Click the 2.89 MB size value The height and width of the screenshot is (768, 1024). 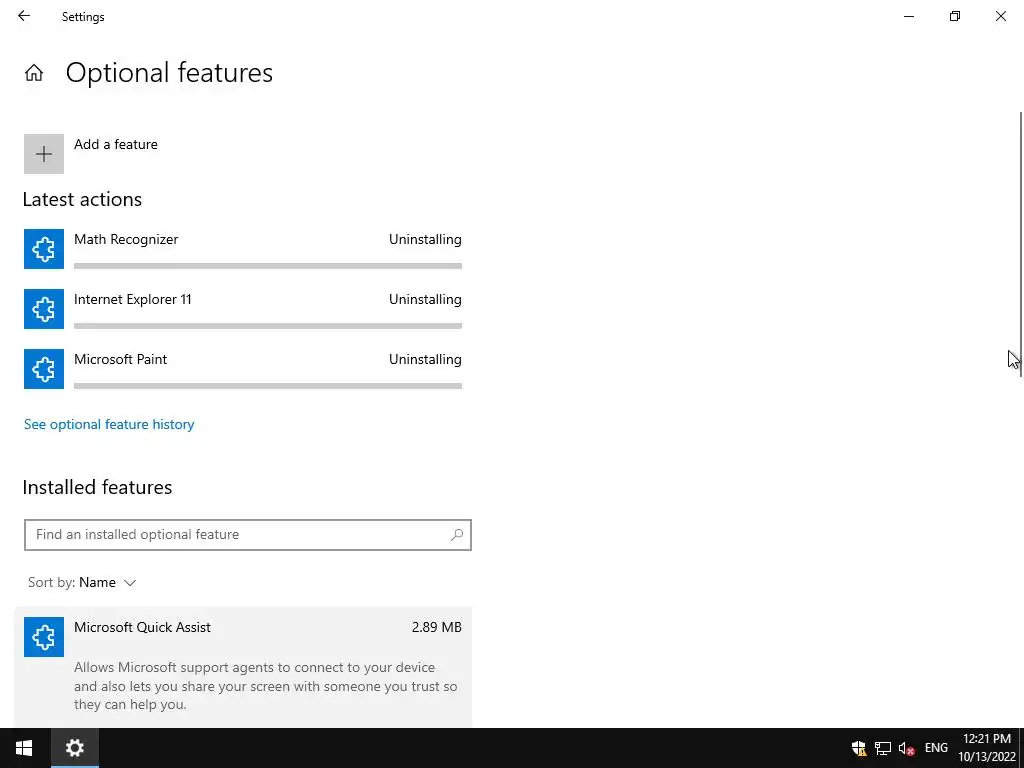pos(436,628)
